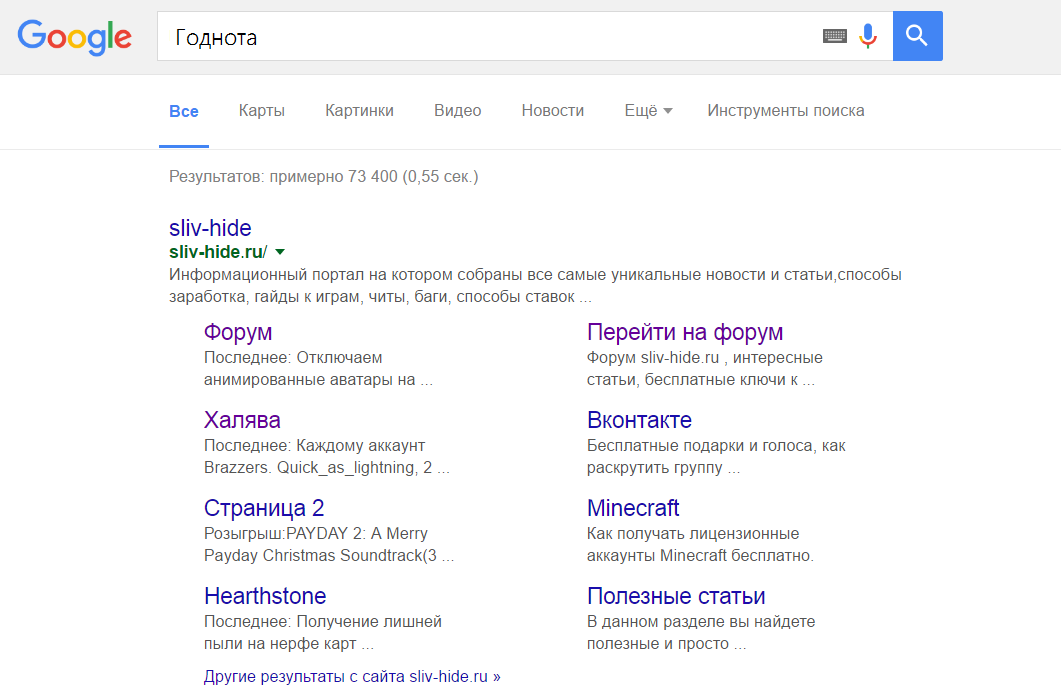The width and height of the screenshot is (1061, 697).
Task: Open the Minecraft sitelink
Action: pos(633,508)
